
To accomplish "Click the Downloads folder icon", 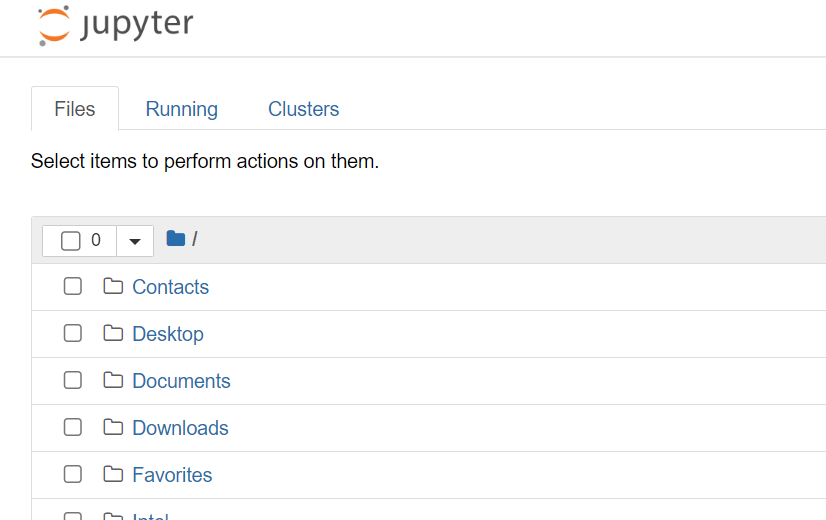I will 113,427.
